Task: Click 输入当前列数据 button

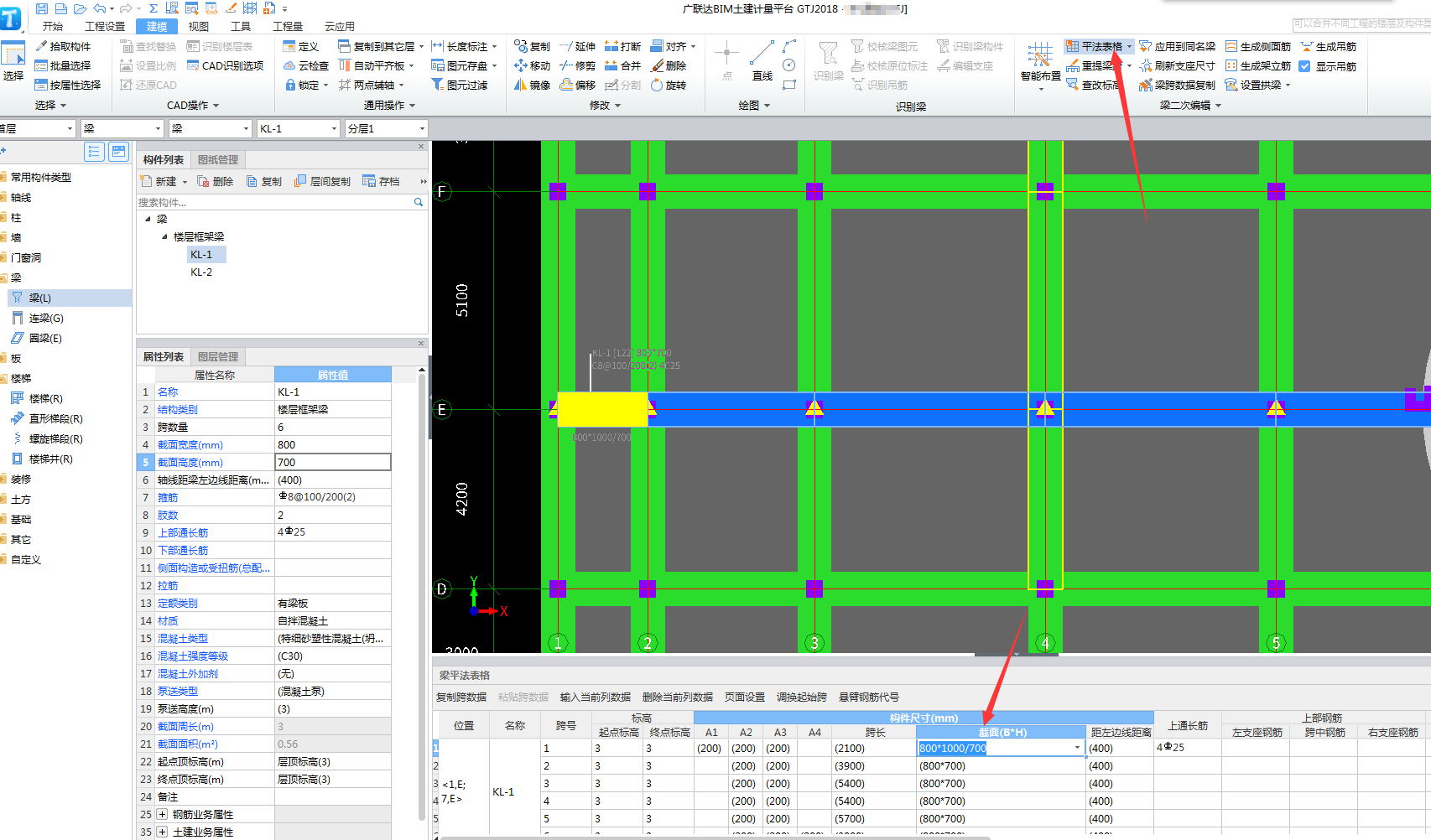Action: (596, 697)
